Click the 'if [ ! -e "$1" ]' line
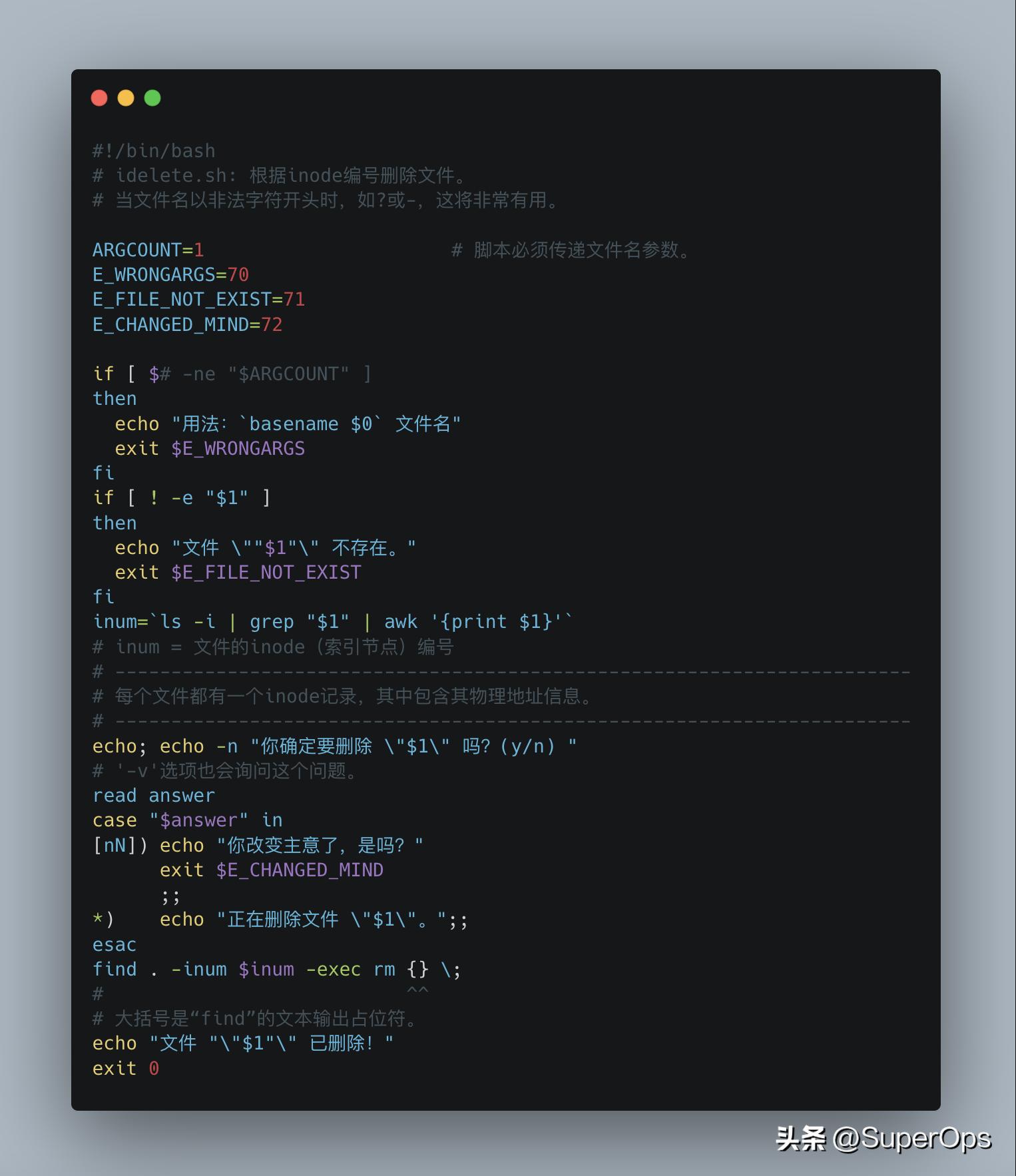This screenshot has width=1016, height=1176. 182,498
